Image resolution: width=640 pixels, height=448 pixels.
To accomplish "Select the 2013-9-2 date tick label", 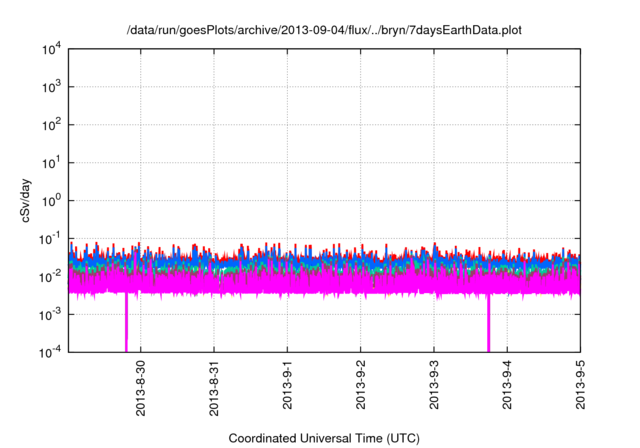I will coord(360,384).
